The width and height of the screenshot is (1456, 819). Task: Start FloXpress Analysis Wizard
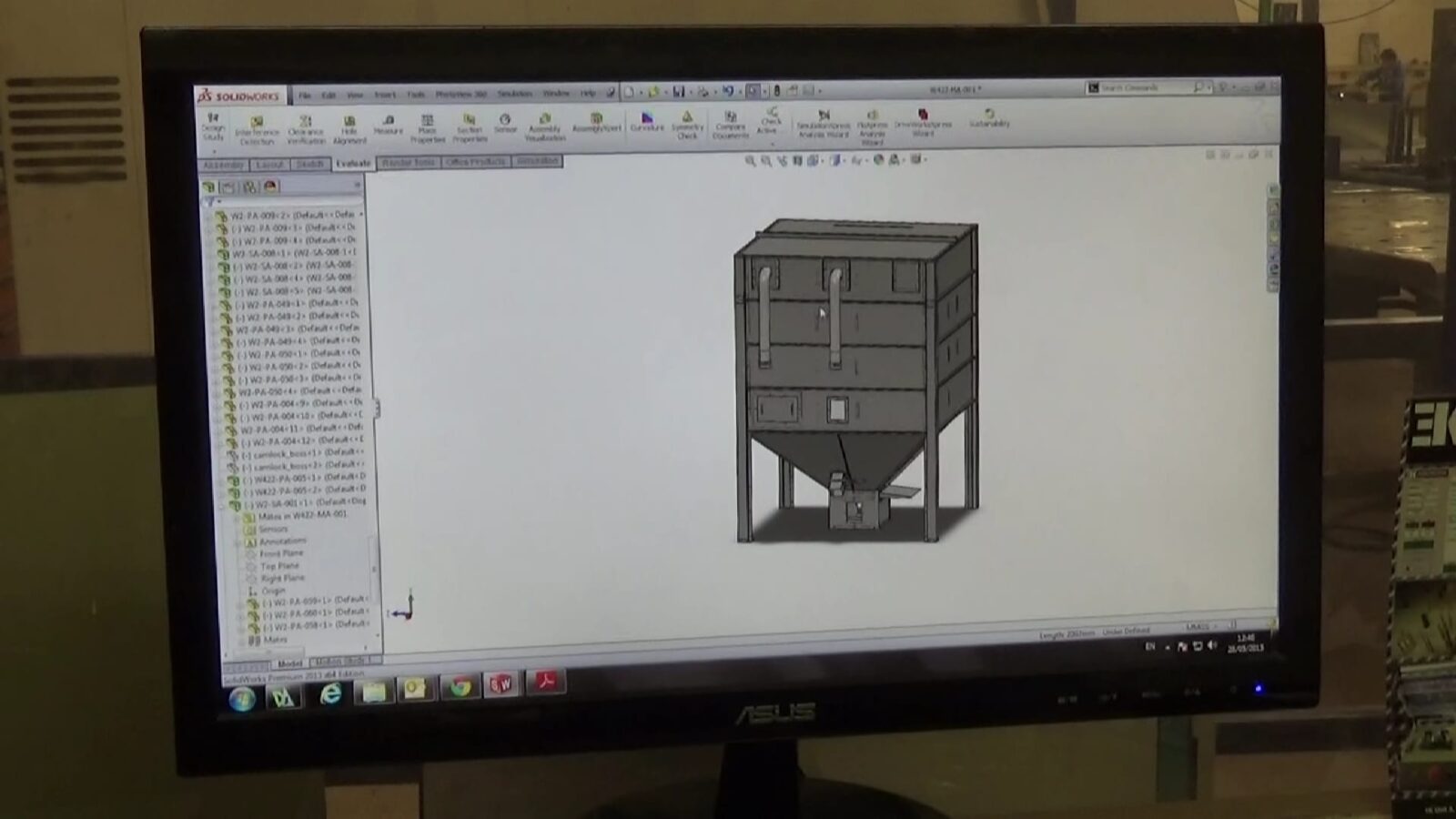tap(872, 127)
